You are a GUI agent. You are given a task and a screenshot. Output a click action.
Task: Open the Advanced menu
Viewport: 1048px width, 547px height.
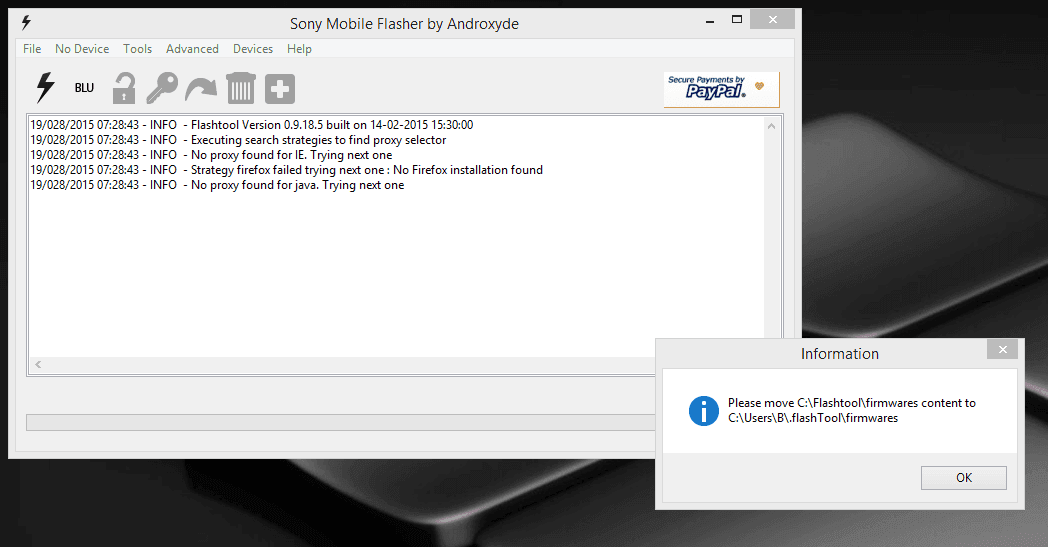click(192, 49)
